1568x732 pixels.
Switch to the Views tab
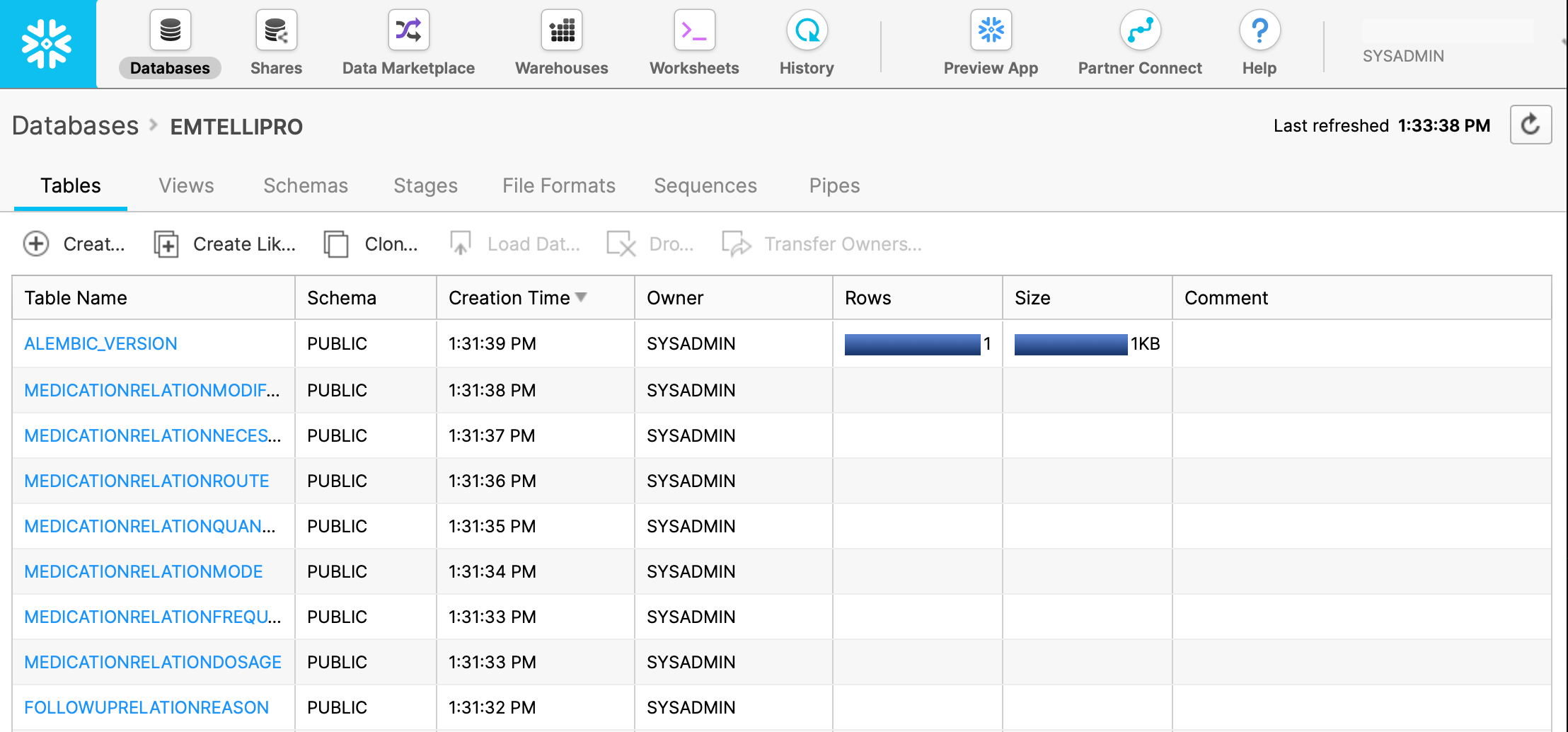pos(186,185)
